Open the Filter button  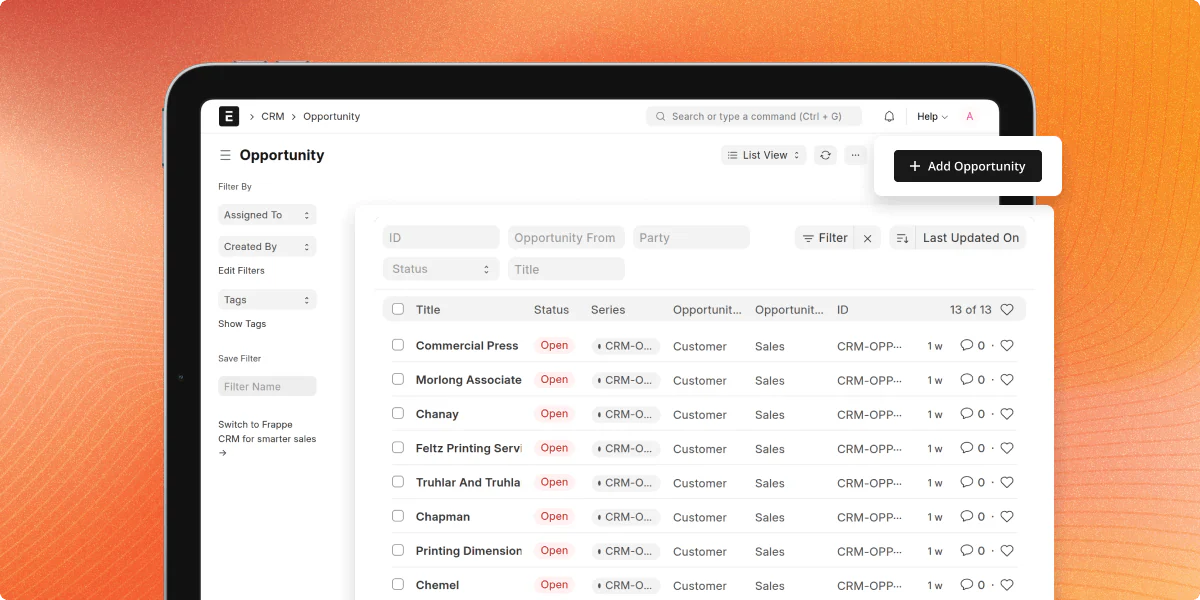[825, 238]
